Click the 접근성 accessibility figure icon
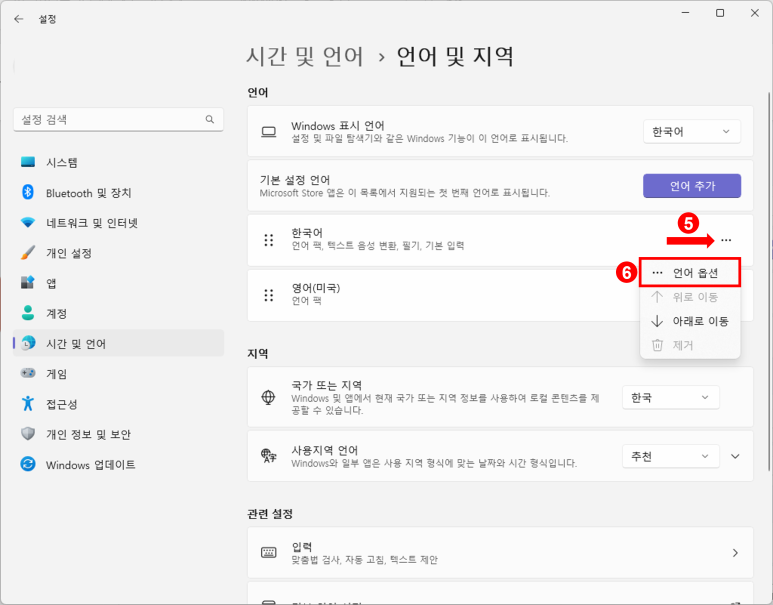Viewport: 773px width, 605px height. [28, 403]
